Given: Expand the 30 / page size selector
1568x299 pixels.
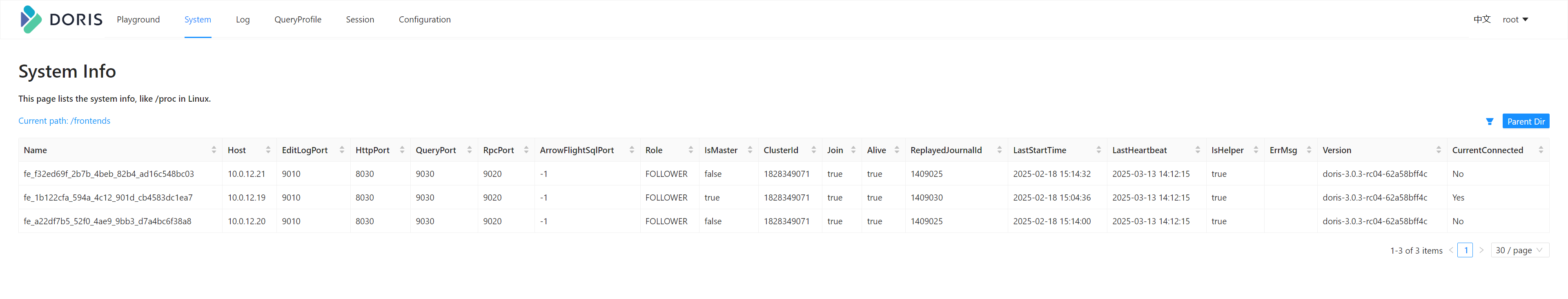Looking at the screenshot, I should tap(1519, 250).
